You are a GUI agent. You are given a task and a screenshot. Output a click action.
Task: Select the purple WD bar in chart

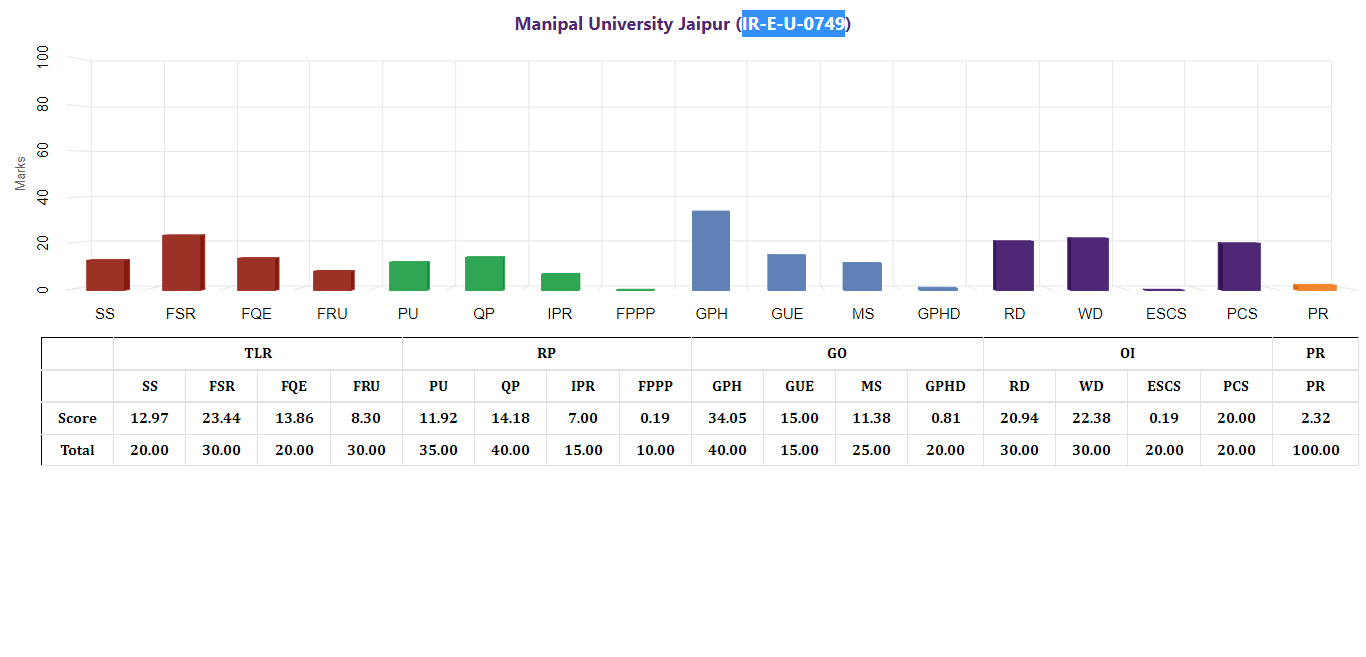(1089, 264)
